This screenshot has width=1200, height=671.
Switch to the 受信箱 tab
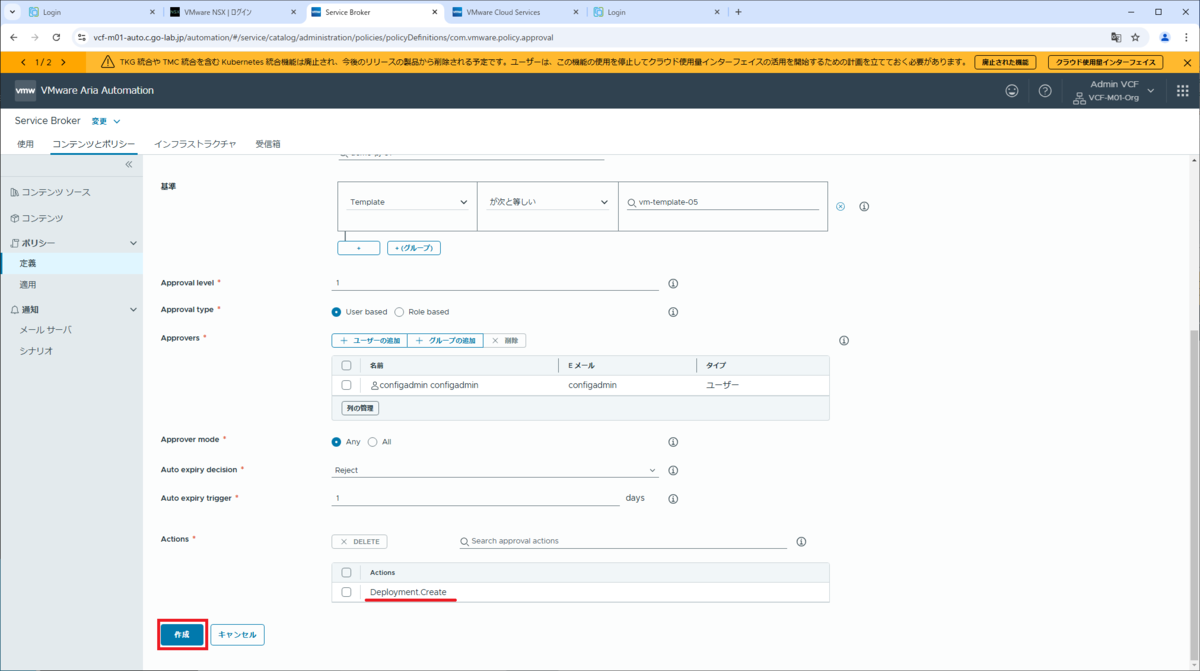click(268, 144)
